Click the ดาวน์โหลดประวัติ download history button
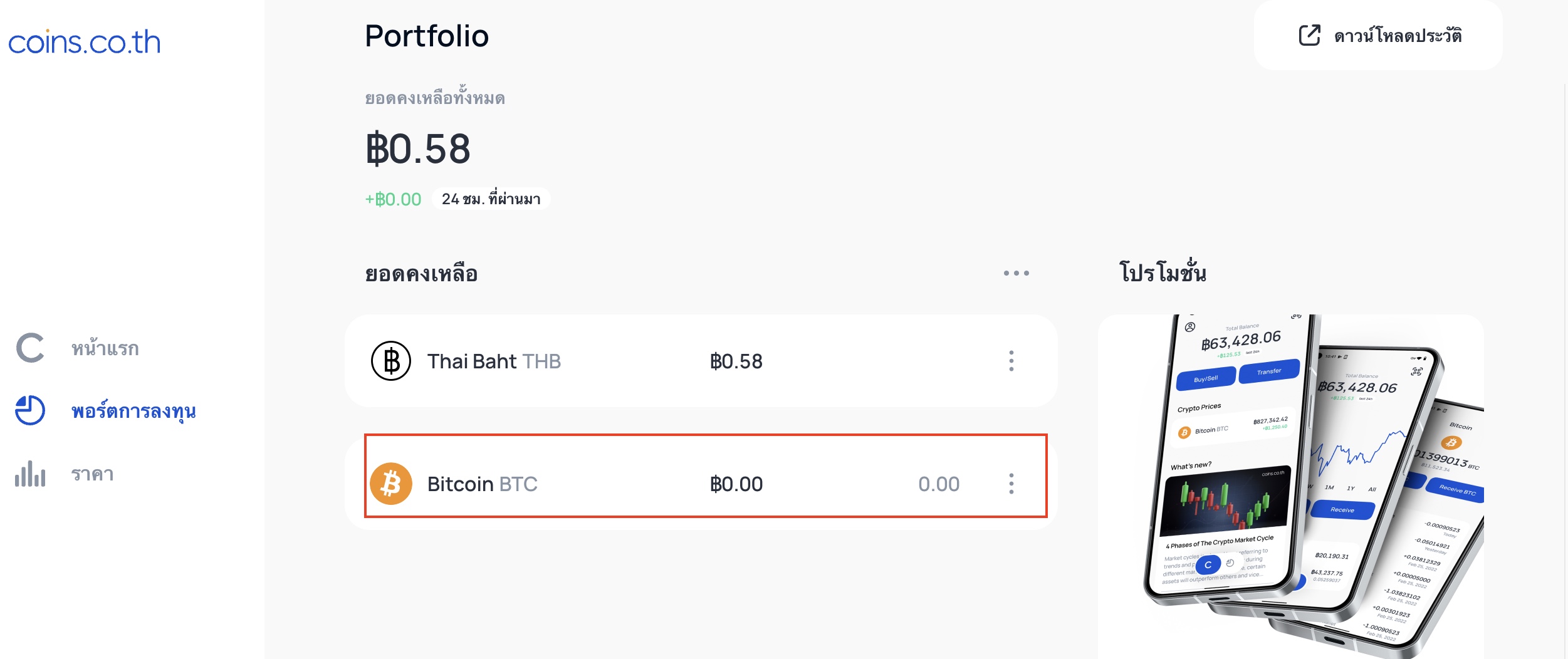Viewport: 1568px width, 659px height. 1378,35
